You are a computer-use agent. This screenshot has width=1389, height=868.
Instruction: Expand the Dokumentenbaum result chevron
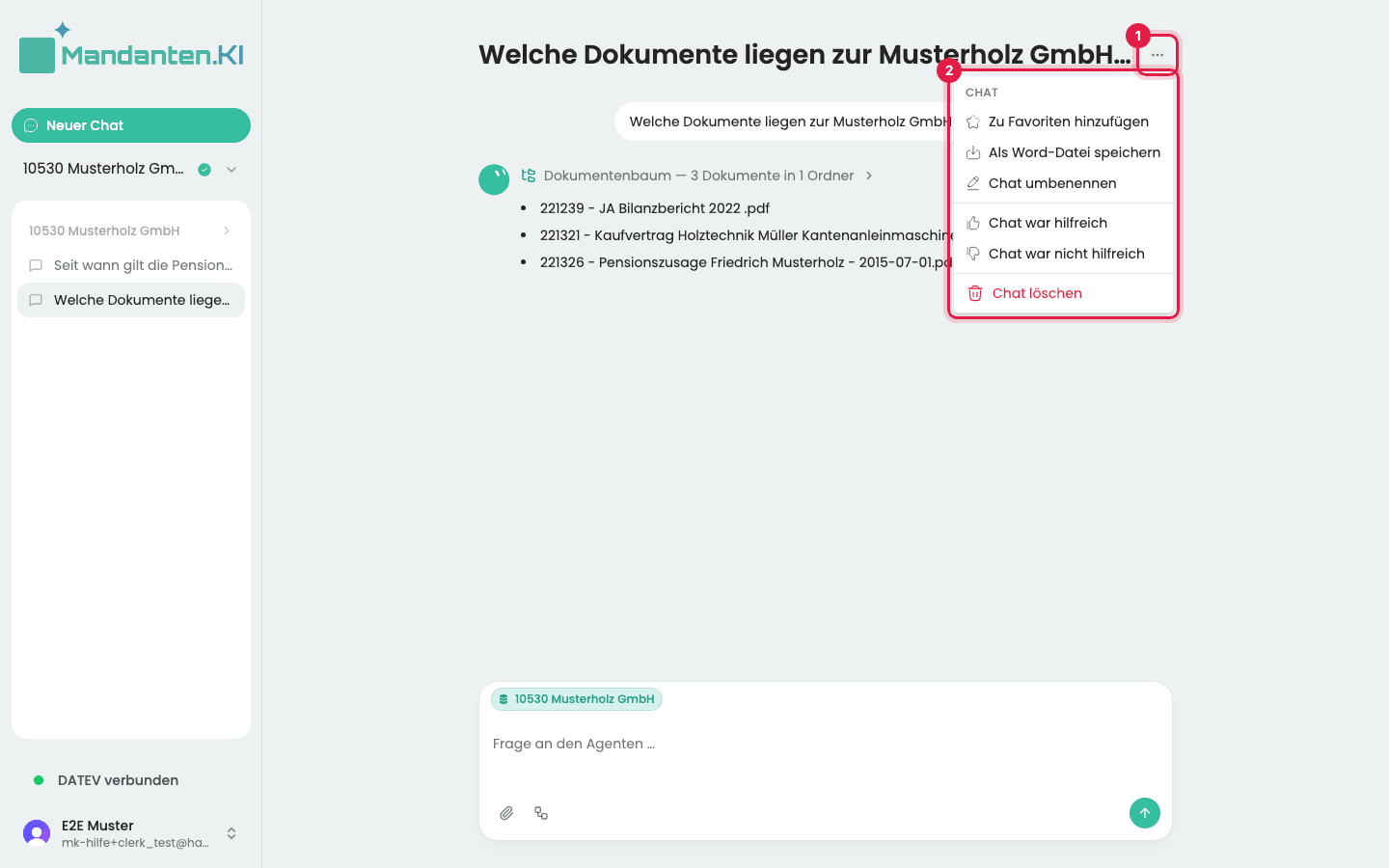[x=869, y=176]
